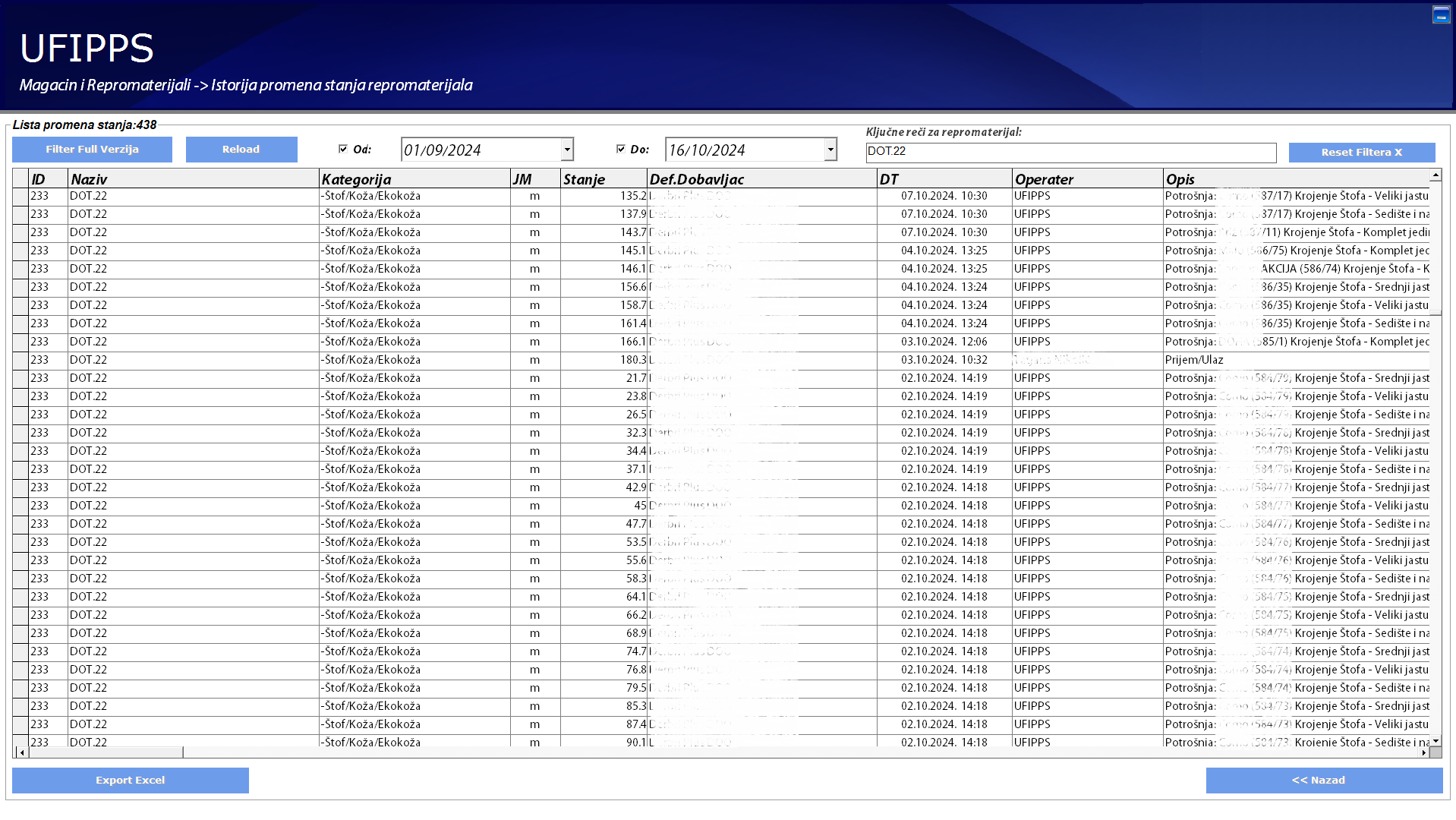The height and width of the screenshot is (820, 1456).
Task: Click the row selector of the 135.2 row
Action: (21, 196)
